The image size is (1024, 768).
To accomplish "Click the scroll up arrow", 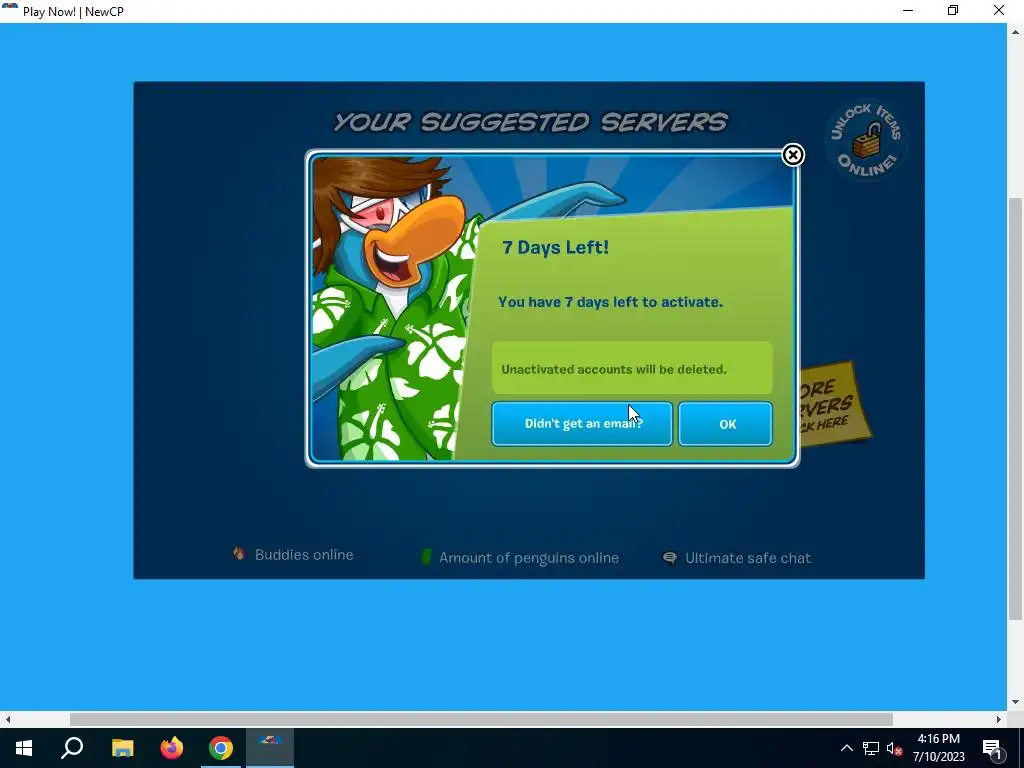I will [1015, 31].
